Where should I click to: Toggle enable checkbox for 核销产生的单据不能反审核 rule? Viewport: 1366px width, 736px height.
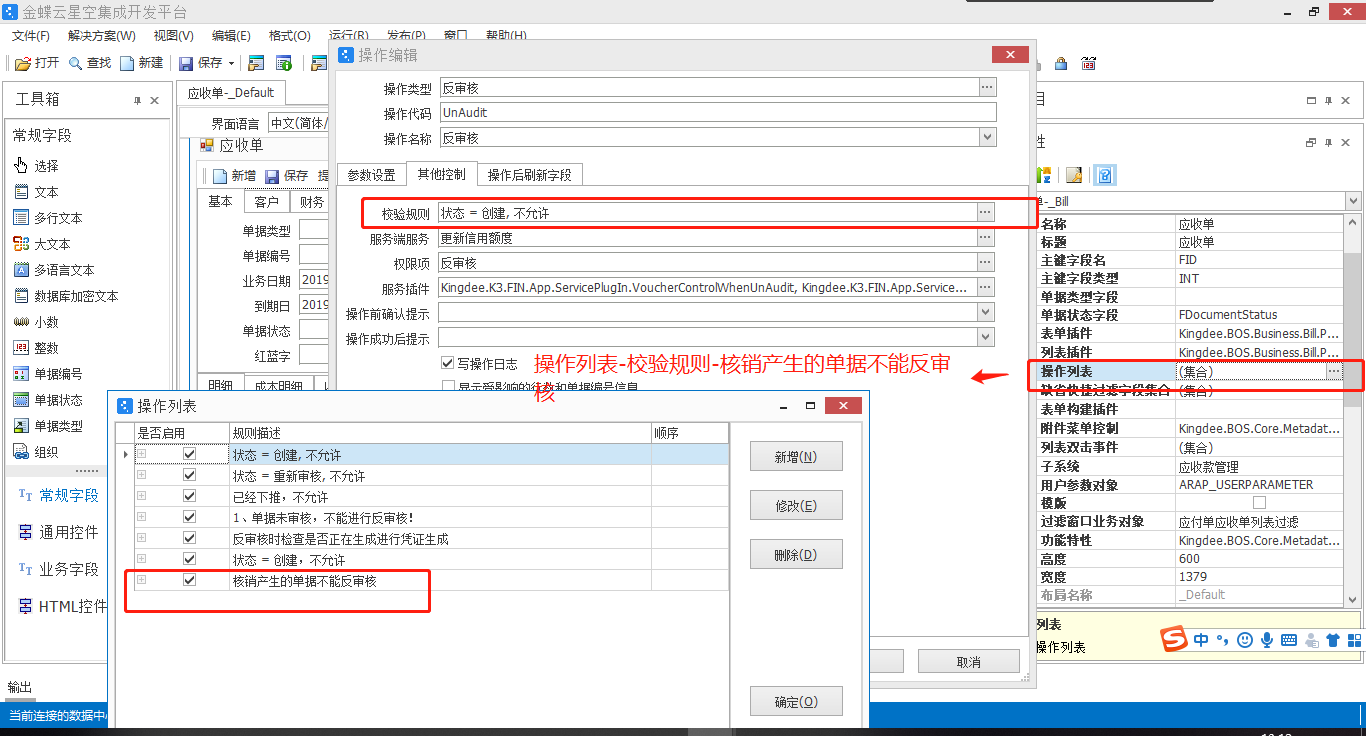[190, 580]
